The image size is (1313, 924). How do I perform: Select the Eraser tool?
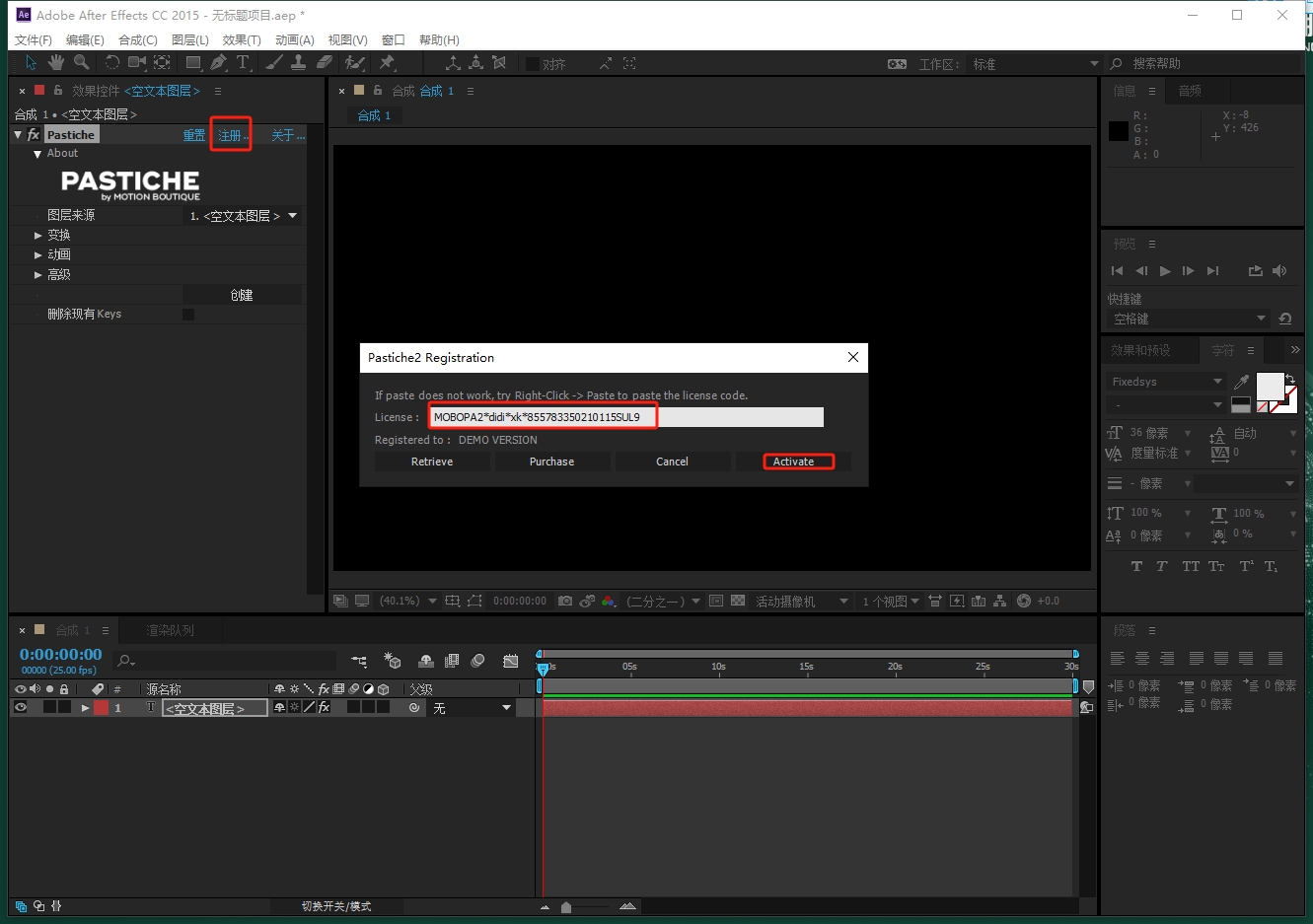tap(325, 63)
